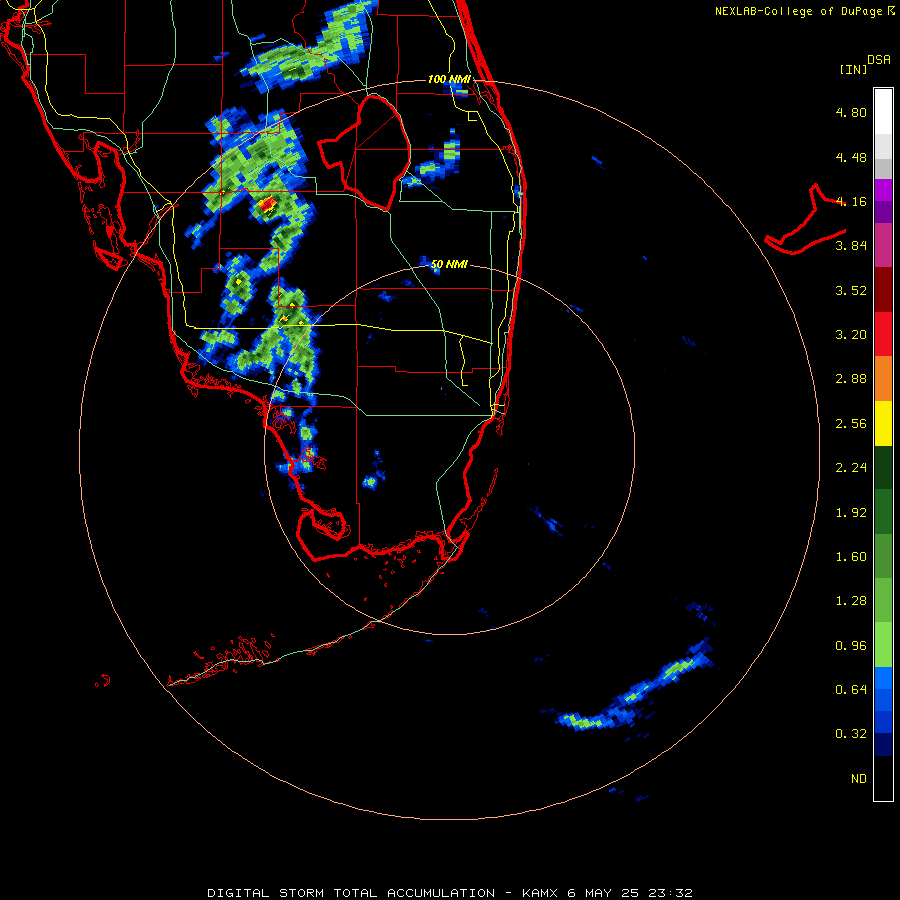The width and height of the screenshot is (900, 900).
Task: Click the 0.64 legend value
Action: coord(851,689)
